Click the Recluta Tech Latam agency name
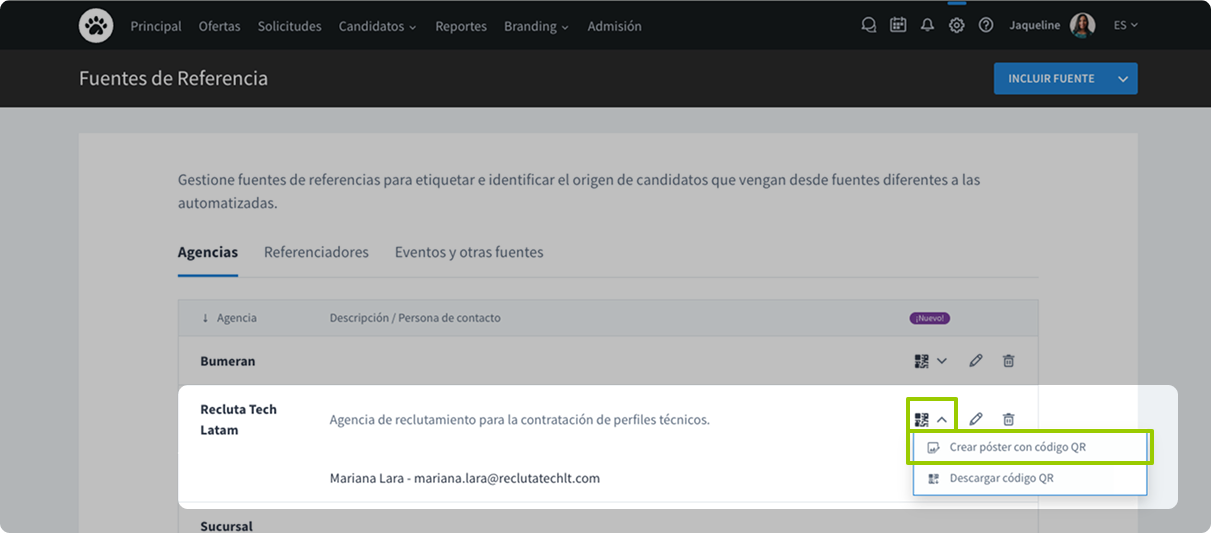This screenshot has width=1211, height=533. coord(239,420)
